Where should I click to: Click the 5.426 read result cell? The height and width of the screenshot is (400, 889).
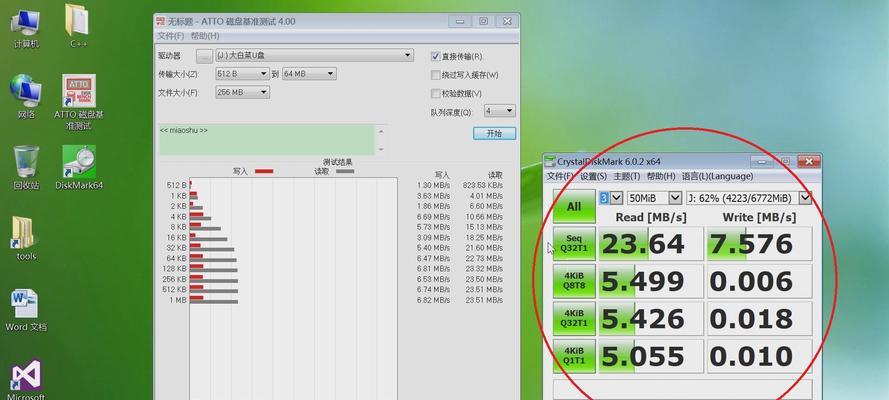pos(651,319)
